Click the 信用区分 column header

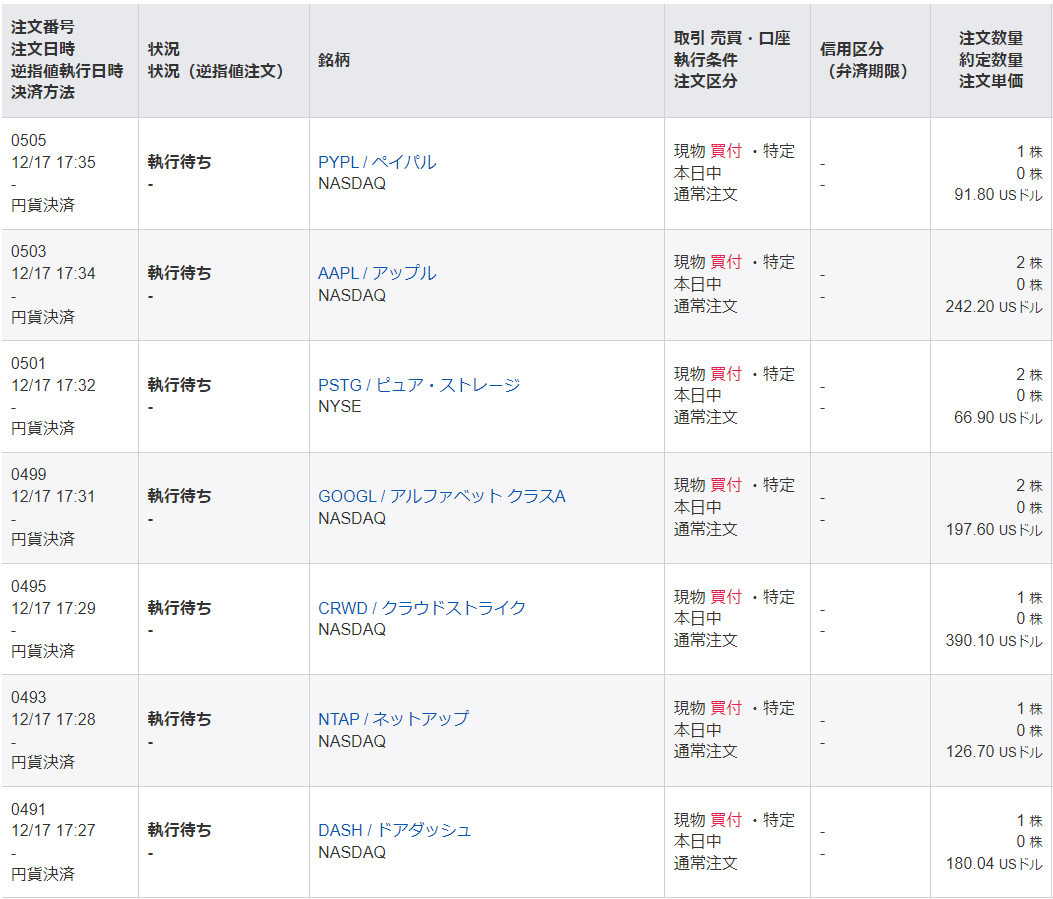852,49
